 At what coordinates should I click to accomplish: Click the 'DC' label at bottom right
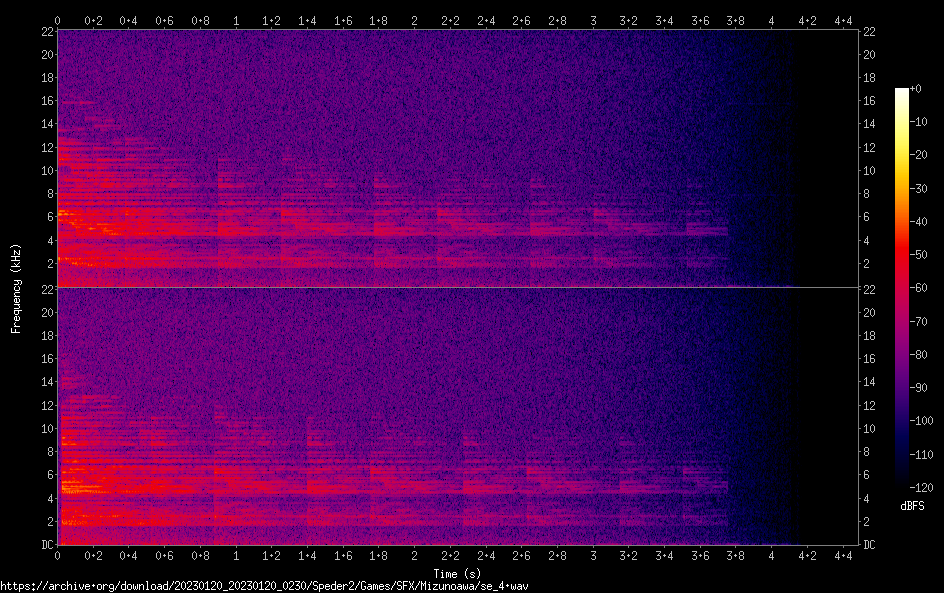(870, 545)
